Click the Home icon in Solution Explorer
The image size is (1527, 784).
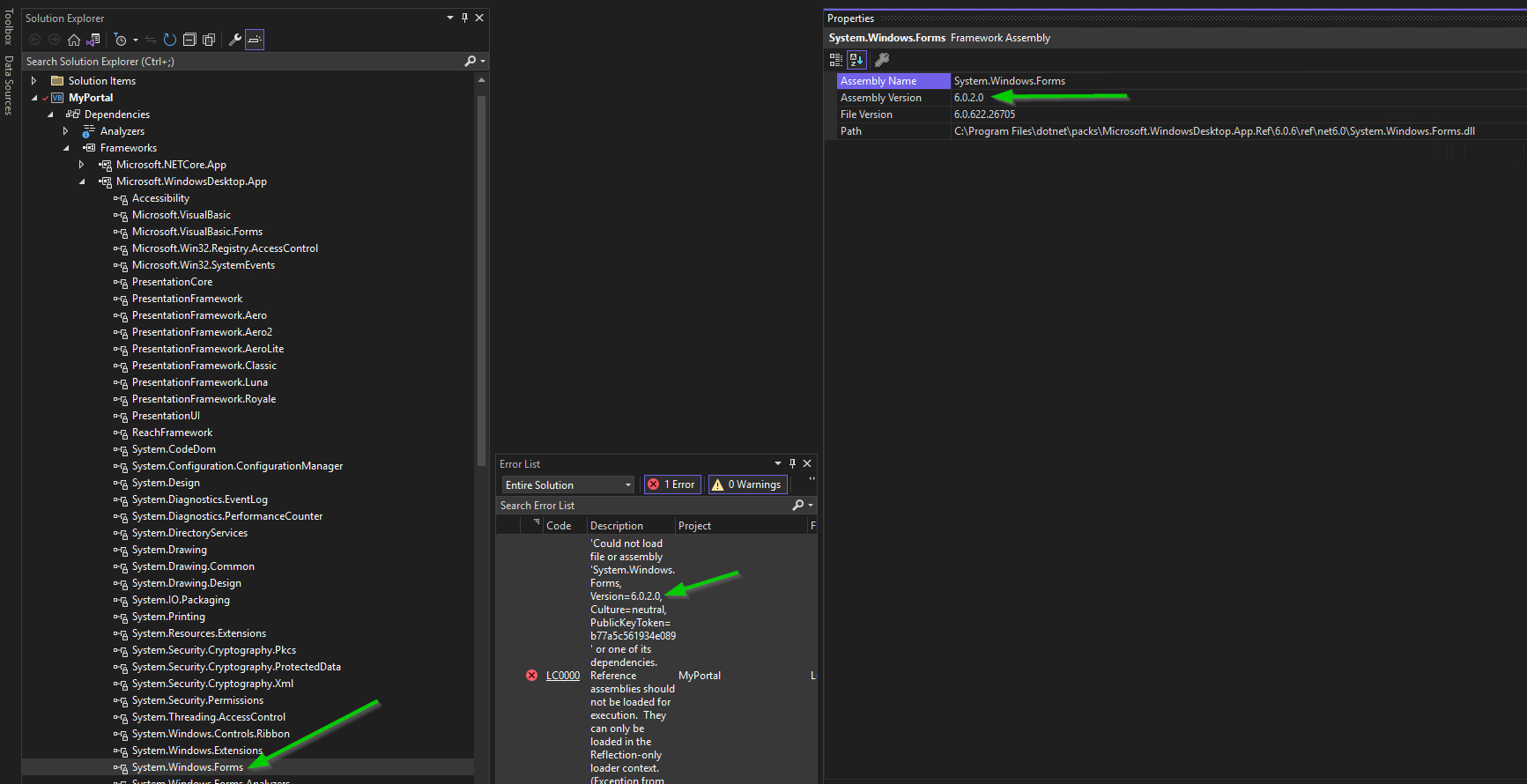(74, 40)
